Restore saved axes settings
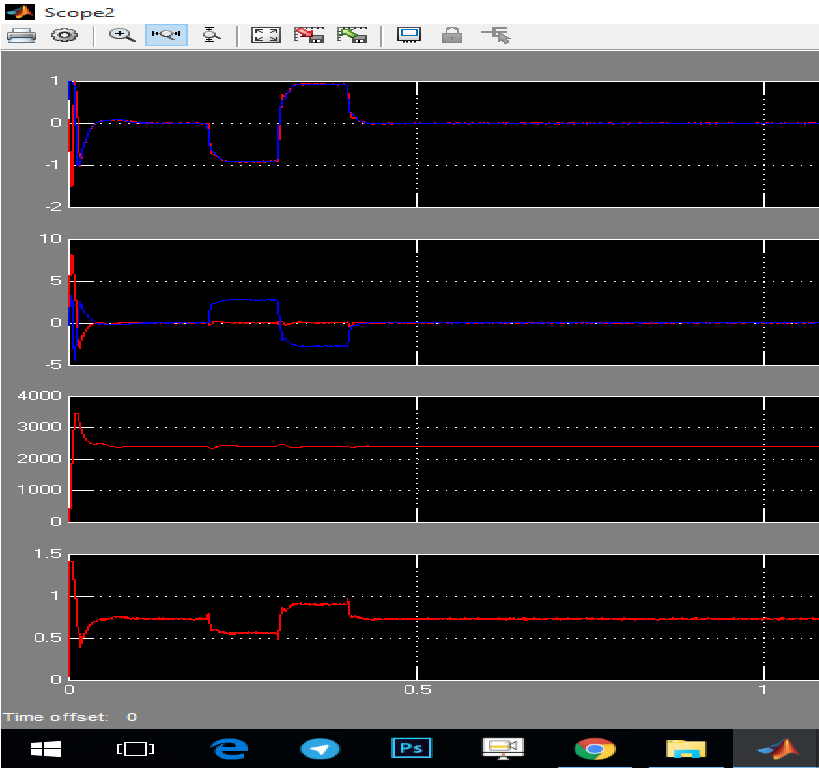Image resolution: width=819 pixels, height=768 pixels. [x=352, y=35]
